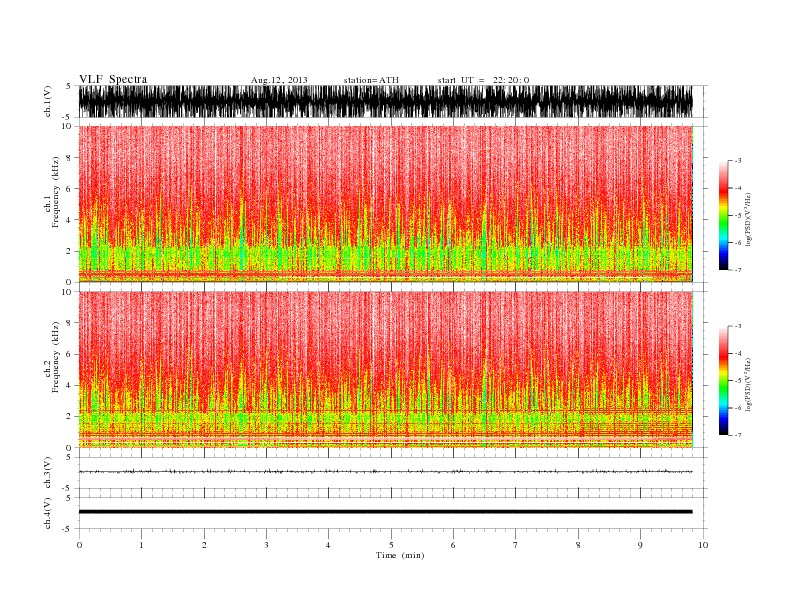Click time axis tick label "5"

click(391, 545)
